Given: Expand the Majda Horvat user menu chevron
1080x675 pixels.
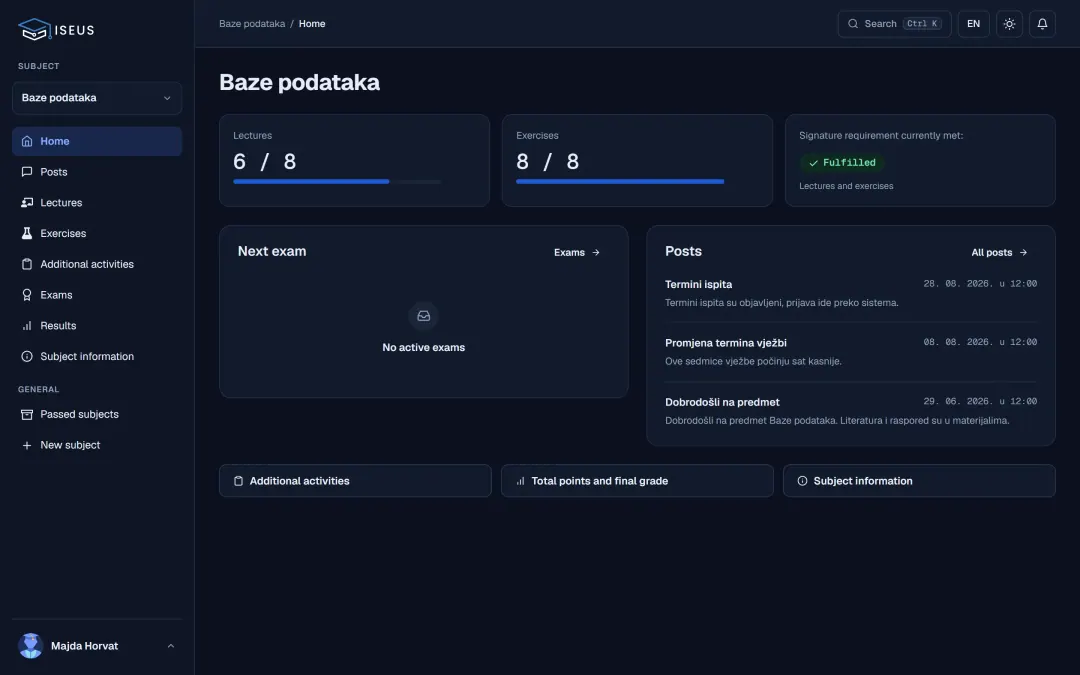Looking at the screenshot, I should coord(171,646).
